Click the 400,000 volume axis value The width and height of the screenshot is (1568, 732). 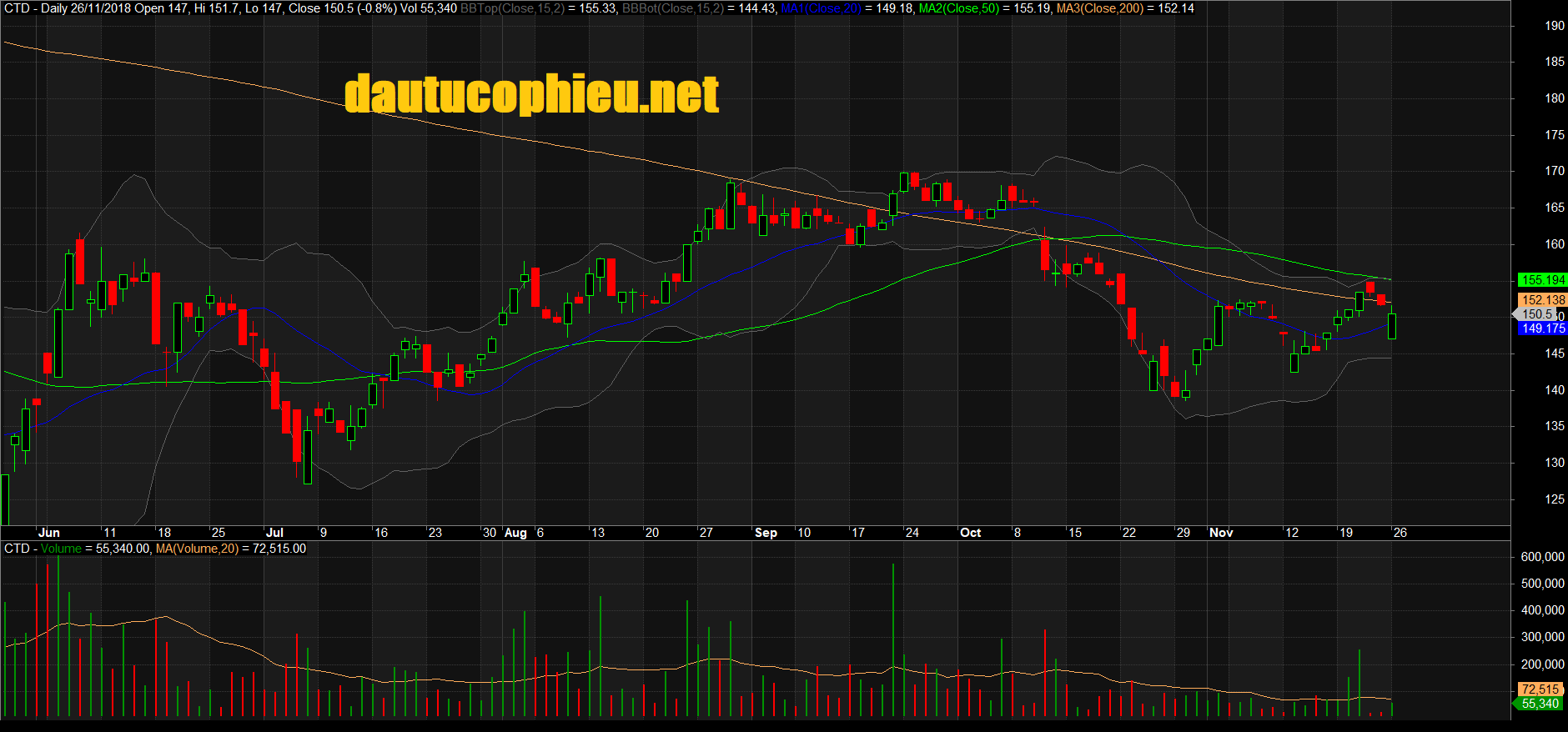point(1543,610)
